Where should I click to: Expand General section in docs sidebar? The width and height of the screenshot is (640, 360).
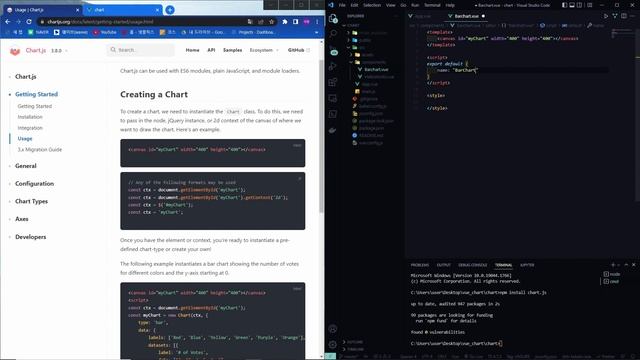point(26,166)
